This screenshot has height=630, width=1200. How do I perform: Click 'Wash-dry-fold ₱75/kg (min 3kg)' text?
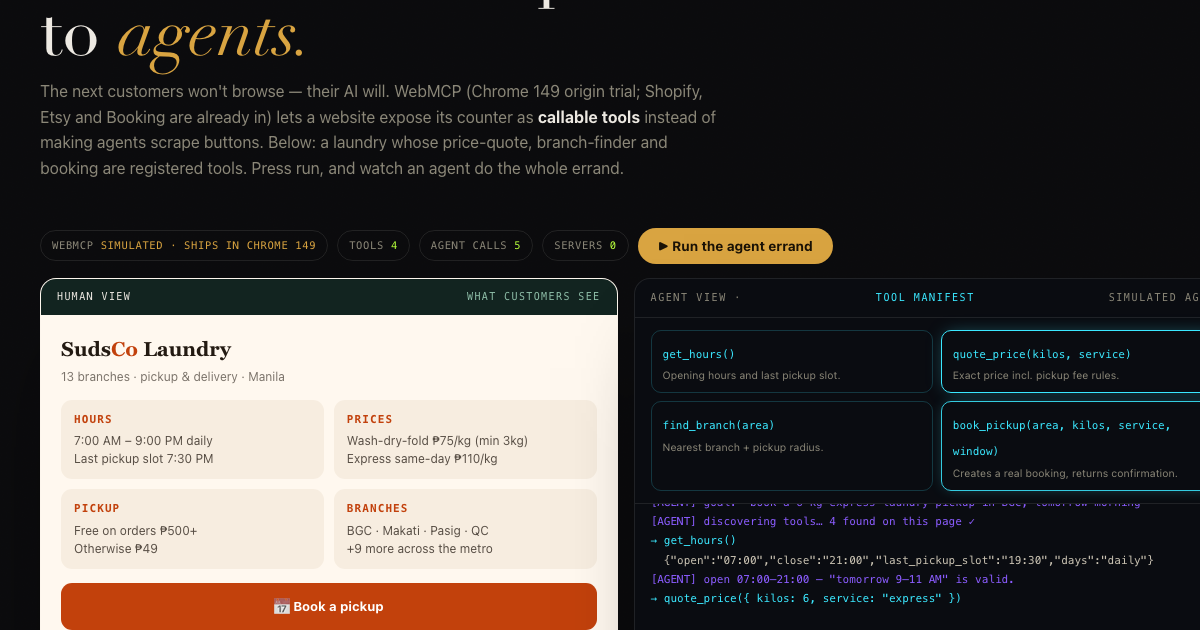coord(437,441)
